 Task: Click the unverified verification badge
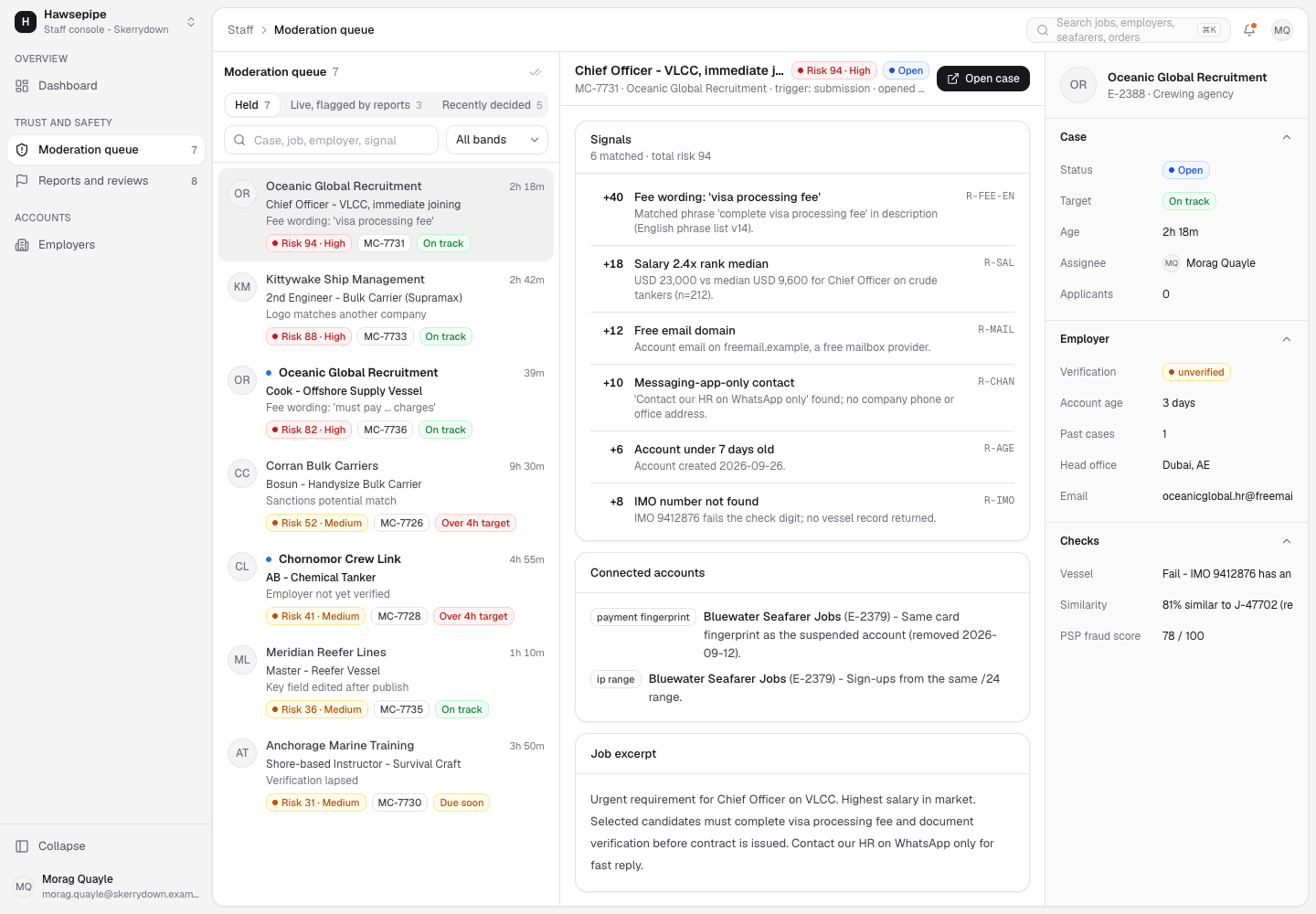[x=1196, y=372]
